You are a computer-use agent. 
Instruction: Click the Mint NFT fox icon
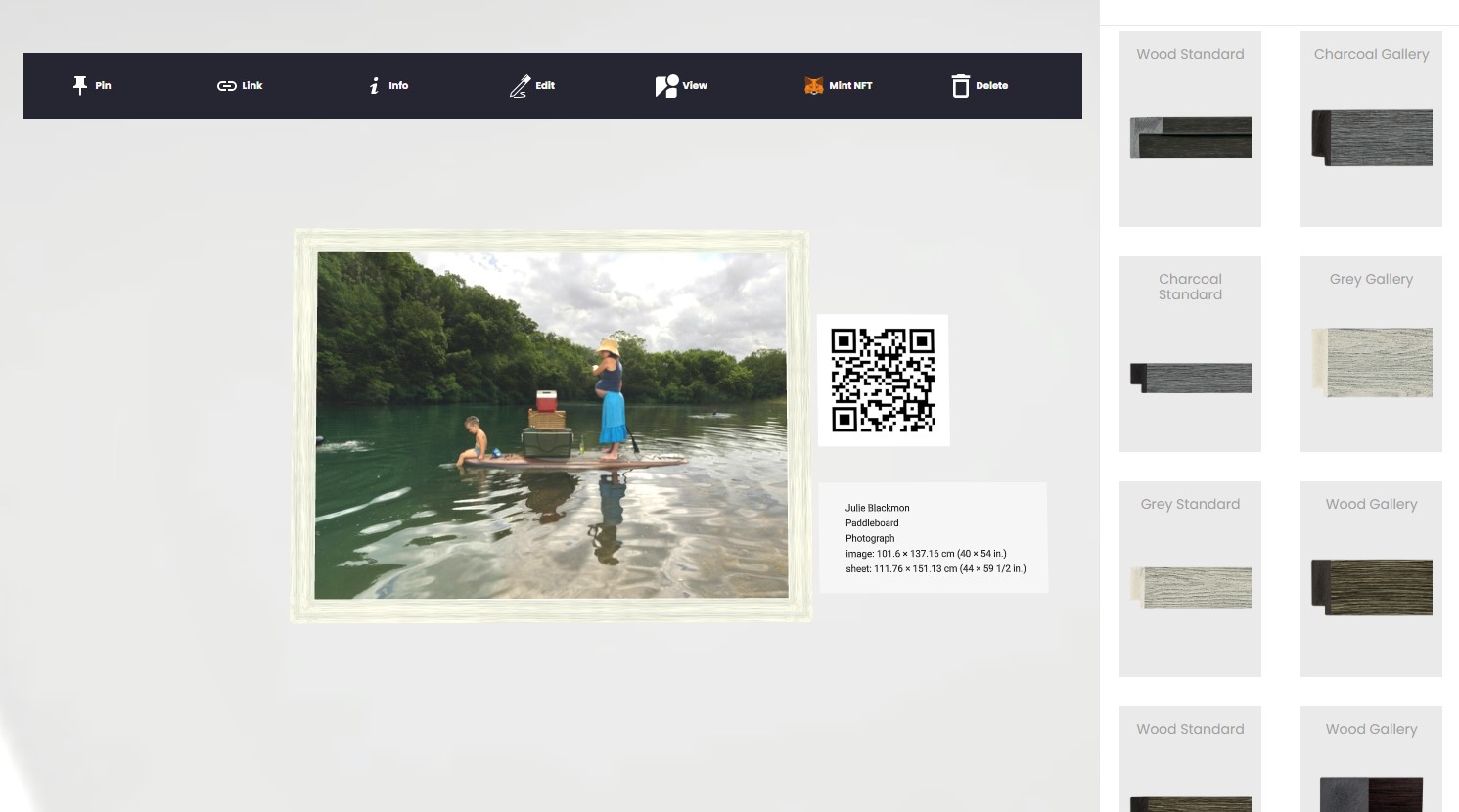(x=813, y=86)
